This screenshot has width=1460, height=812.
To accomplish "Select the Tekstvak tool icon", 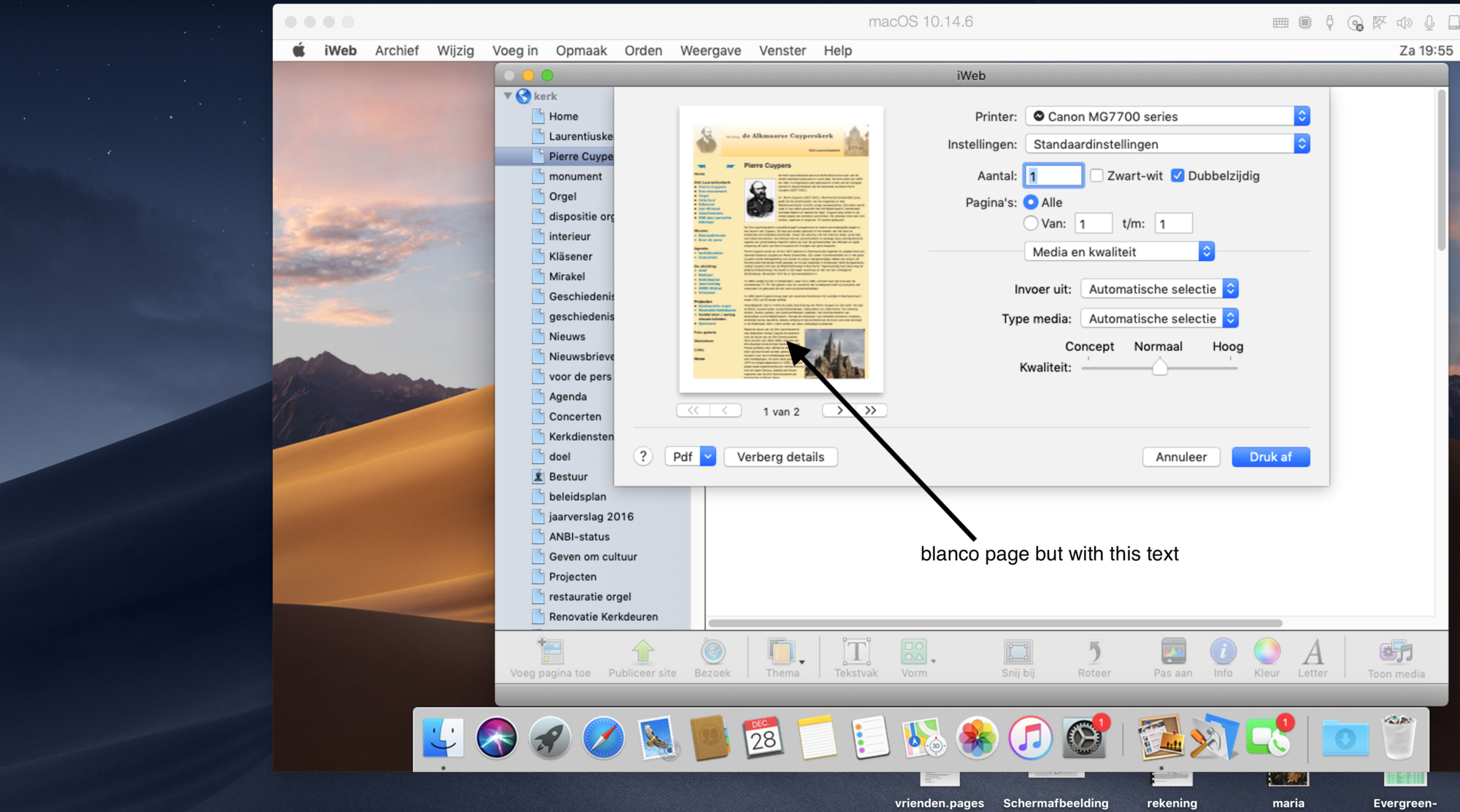I will pos(856,651).
